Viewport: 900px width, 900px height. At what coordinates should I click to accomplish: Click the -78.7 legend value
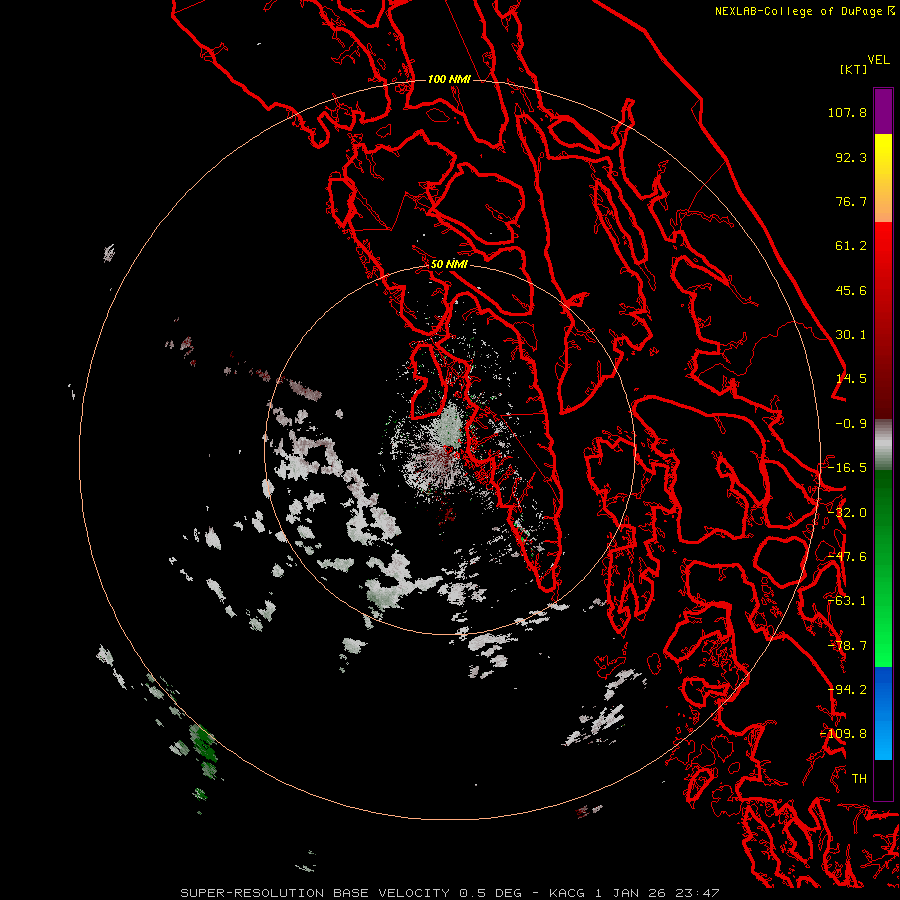click(847, 646)
